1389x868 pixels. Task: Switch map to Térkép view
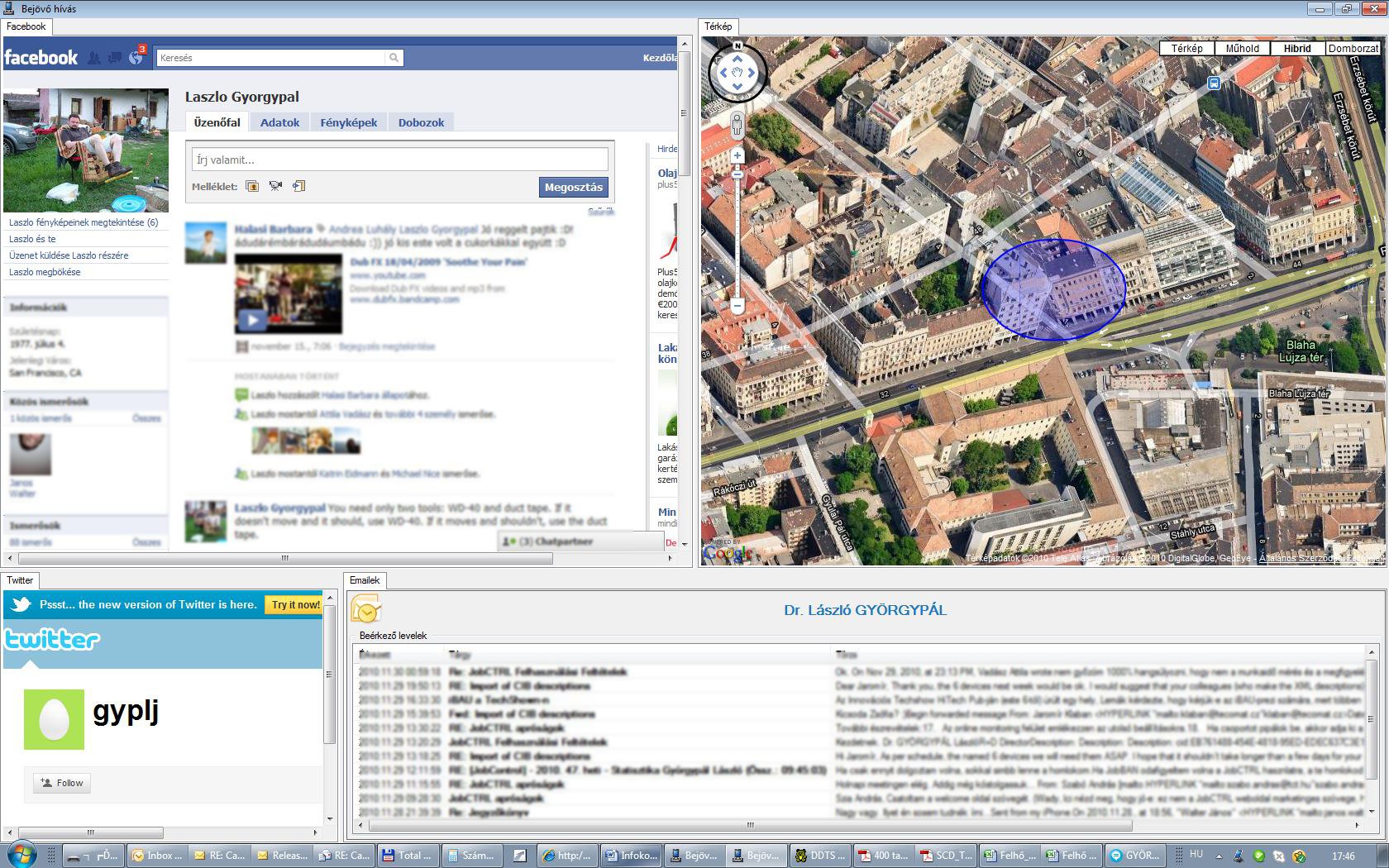coord(1186,48)
